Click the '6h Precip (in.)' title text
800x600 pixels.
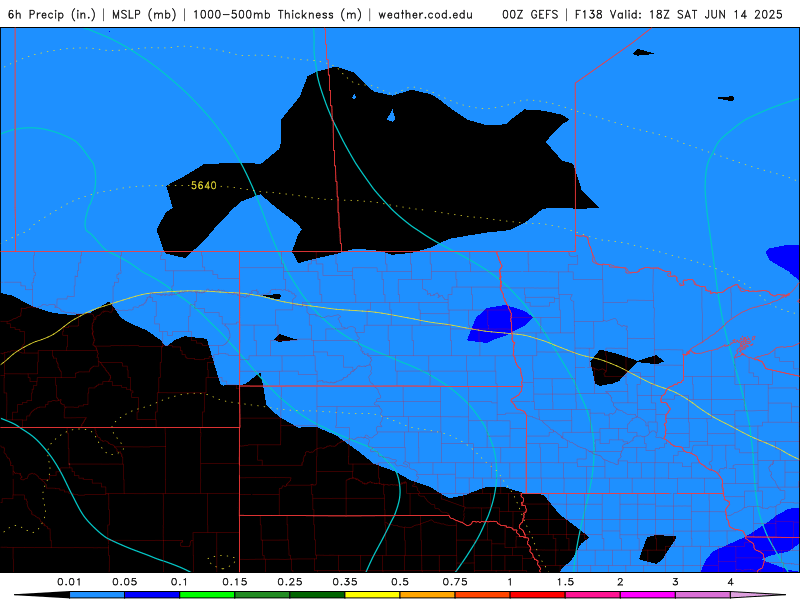click(52, 14)
